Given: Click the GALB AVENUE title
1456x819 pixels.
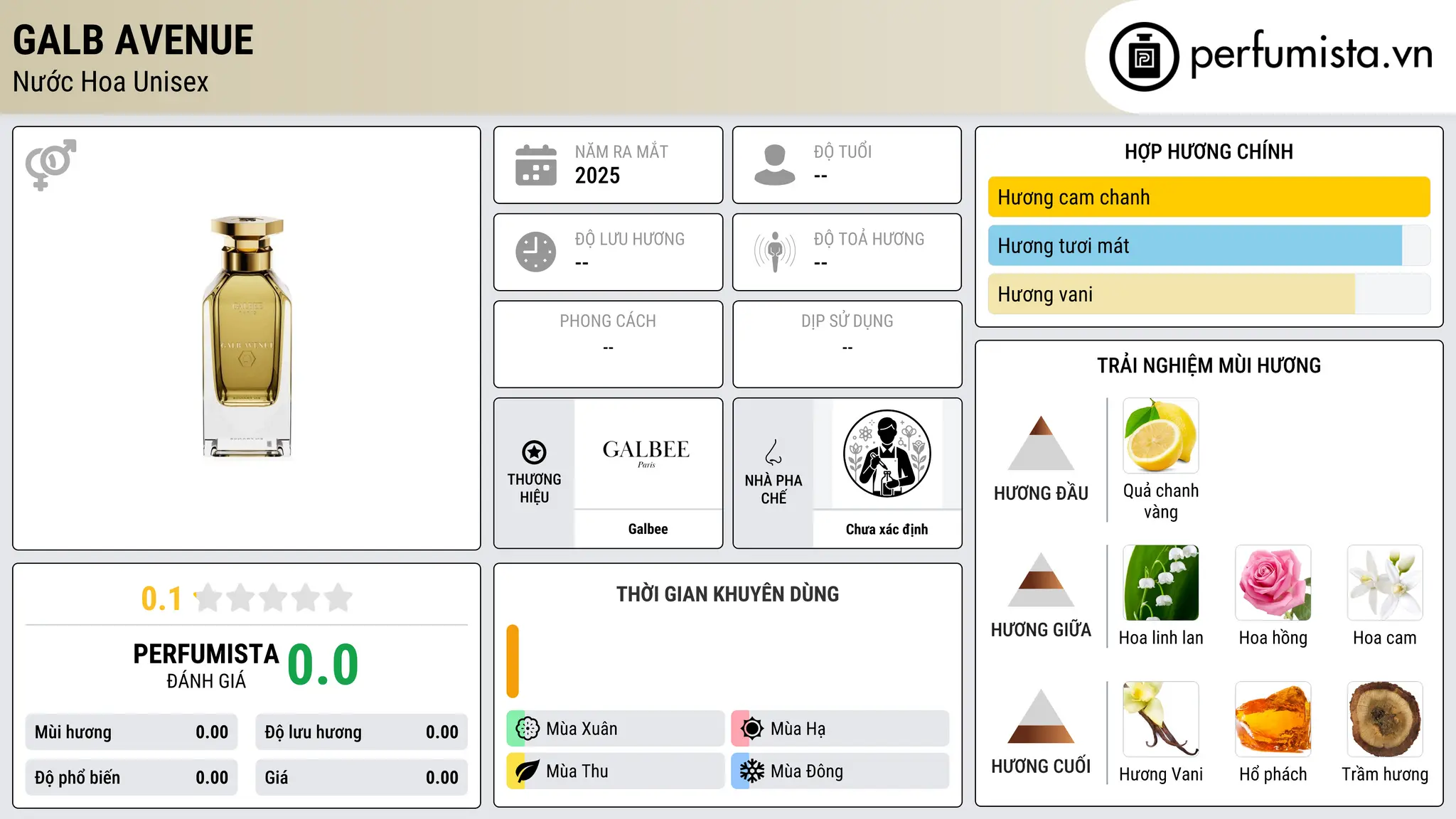Looking at the screenshot, I should point(133,40).
